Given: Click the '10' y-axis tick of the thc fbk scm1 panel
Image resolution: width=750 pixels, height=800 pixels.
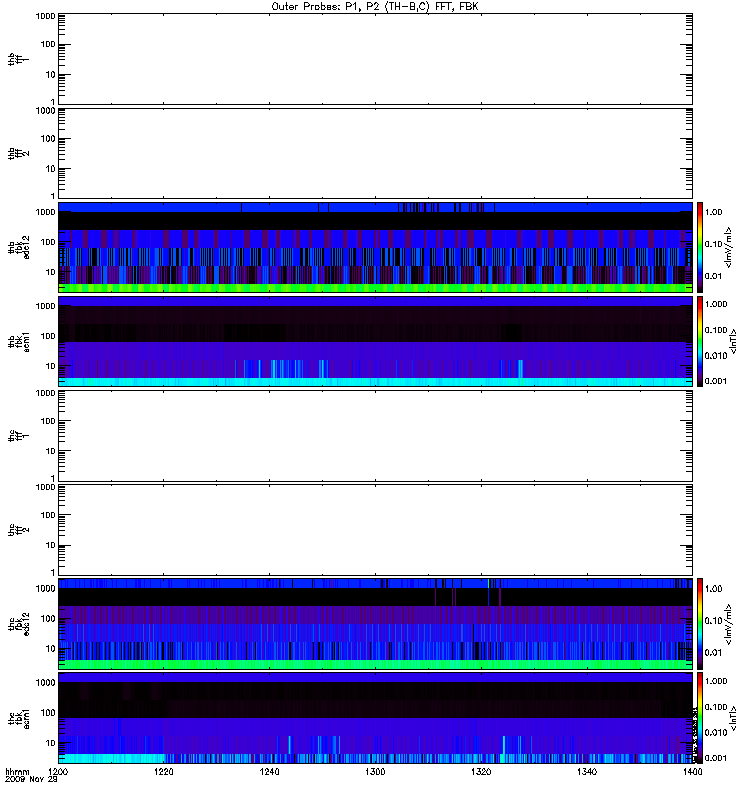Looking at the screenshot, I should pos(51,743).
